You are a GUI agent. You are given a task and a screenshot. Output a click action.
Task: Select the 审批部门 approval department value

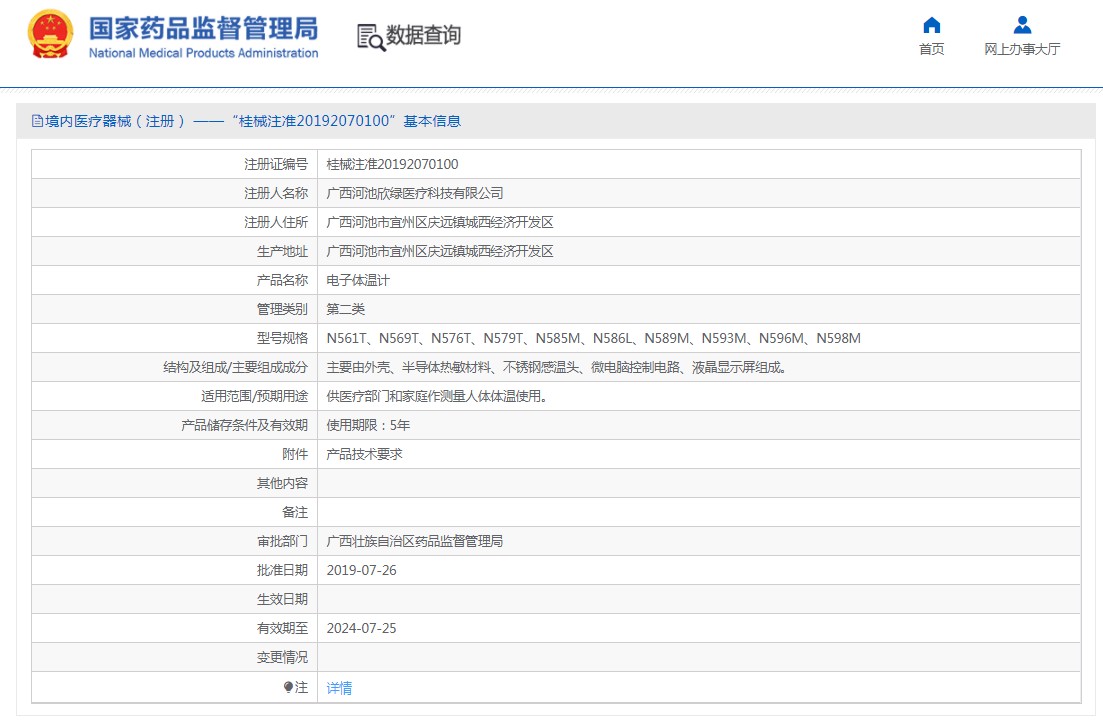click(416, 541)
